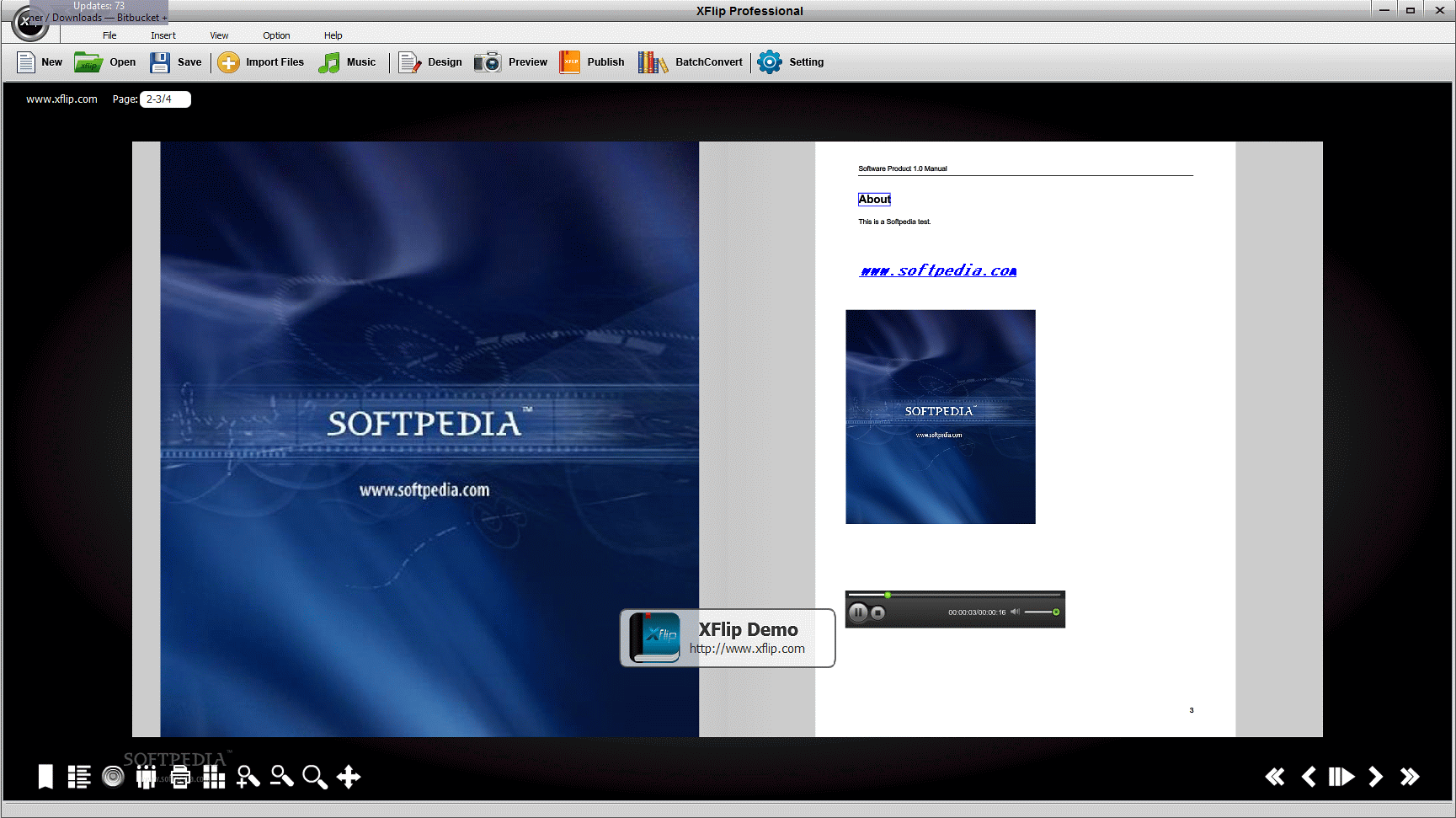This screenshot has height=818, width=1456.
Task: Click the plain magnifier search icon
Action: coord(315,777)
